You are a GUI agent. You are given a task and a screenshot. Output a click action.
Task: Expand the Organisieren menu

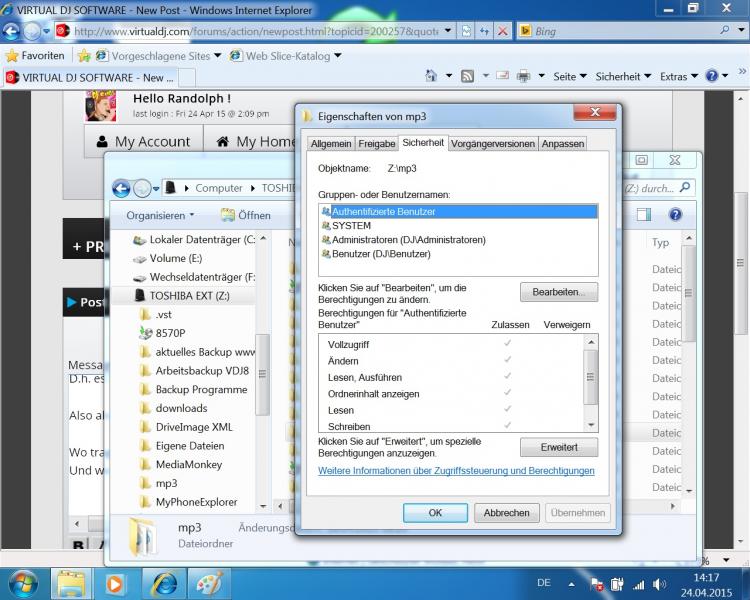(160, 215)
